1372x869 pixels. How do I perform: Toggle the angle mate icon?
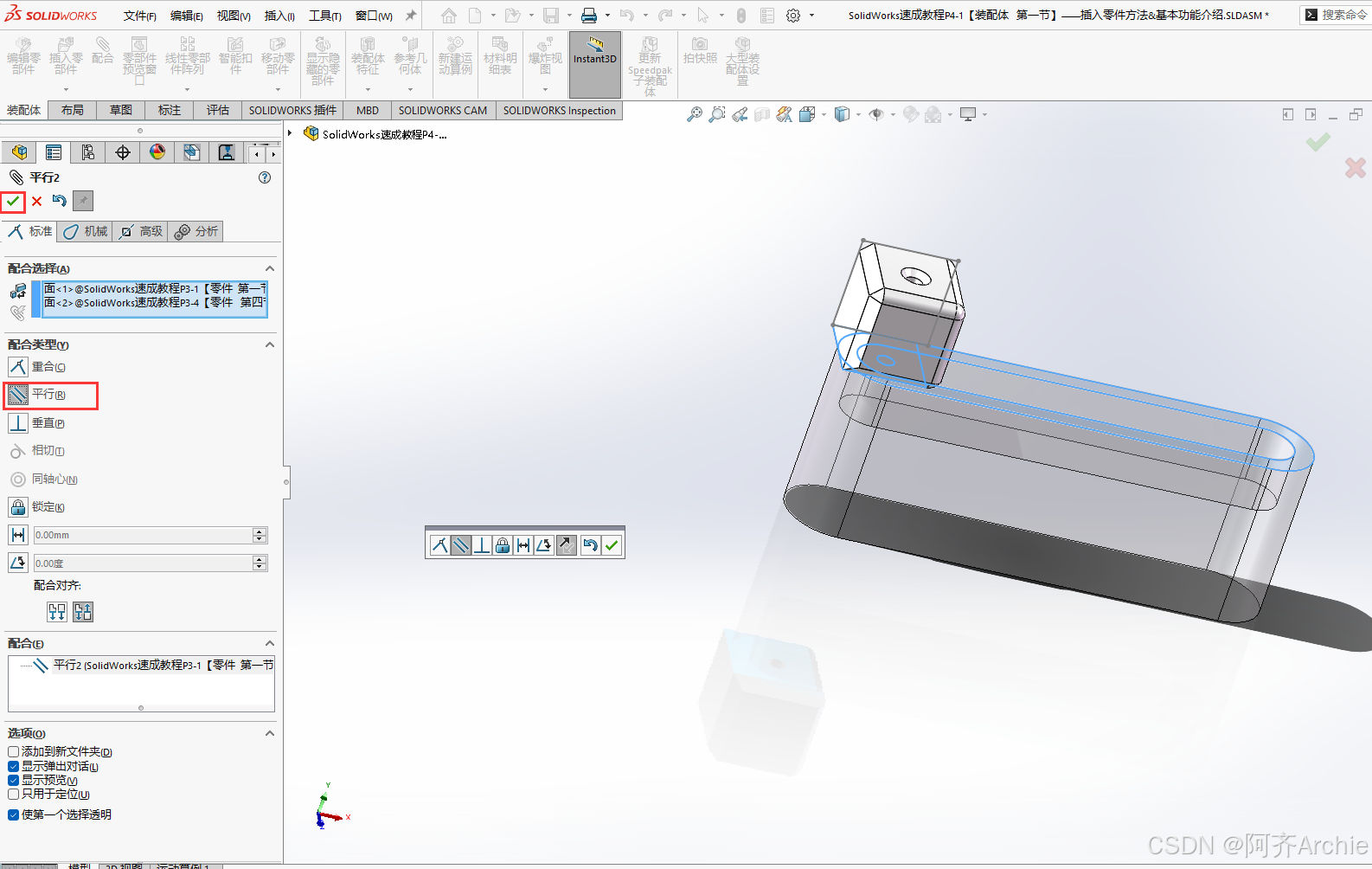[x=18, y=563]
